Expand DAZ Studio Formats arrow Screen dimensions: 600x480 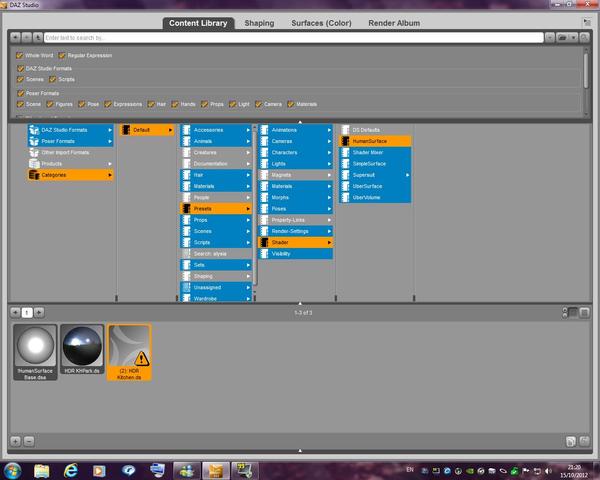[110, 130]
